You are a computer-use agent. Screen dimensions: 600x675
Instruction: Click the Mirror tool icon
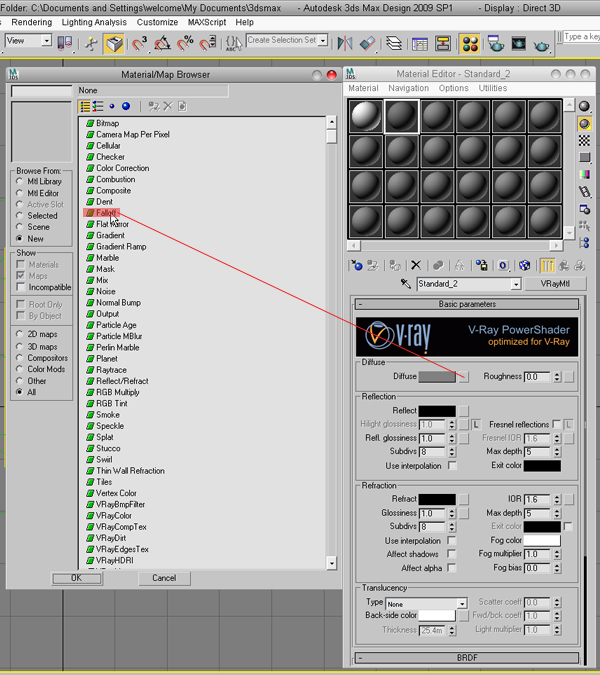pos(345,43)
